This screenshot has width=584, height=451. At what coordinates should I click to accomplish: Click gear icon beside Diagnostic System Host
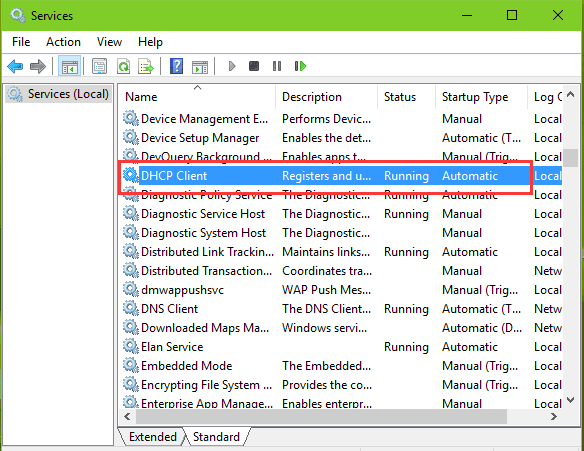pos(131,233)
